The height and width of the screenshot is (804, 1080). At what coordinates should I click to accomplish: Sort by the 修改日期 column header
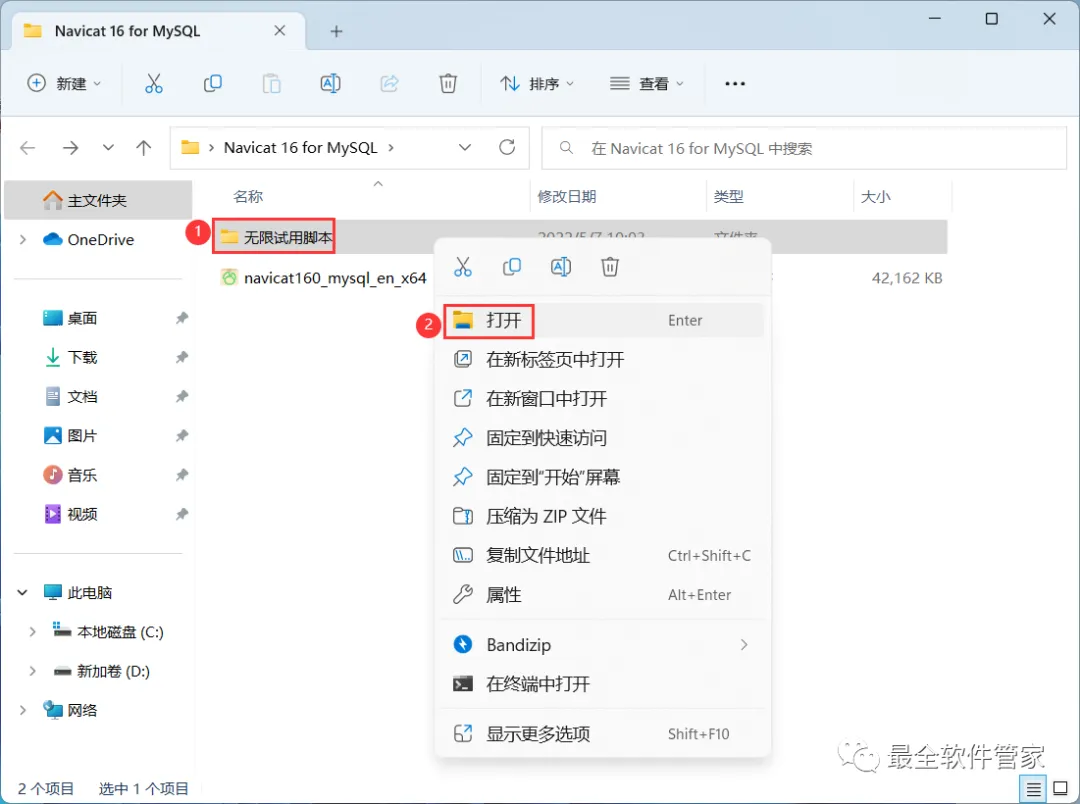[567, 197]
